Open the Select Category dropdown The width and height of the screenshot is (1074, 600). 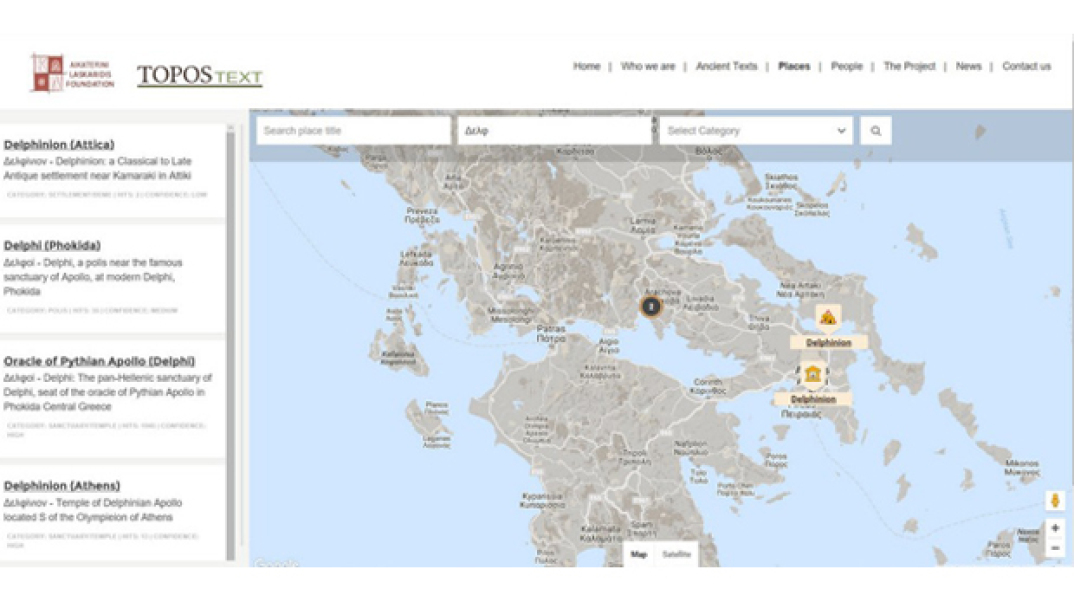pos(755,131)
